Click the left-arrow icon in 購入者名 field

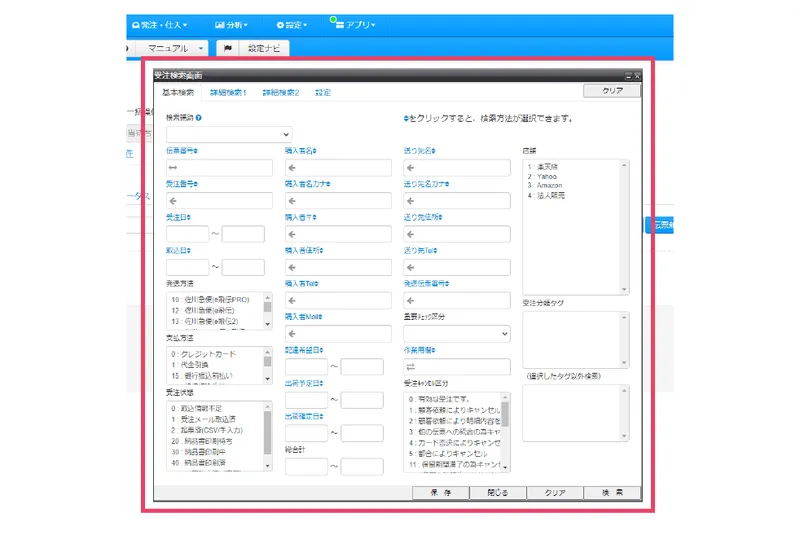point(292,167)
